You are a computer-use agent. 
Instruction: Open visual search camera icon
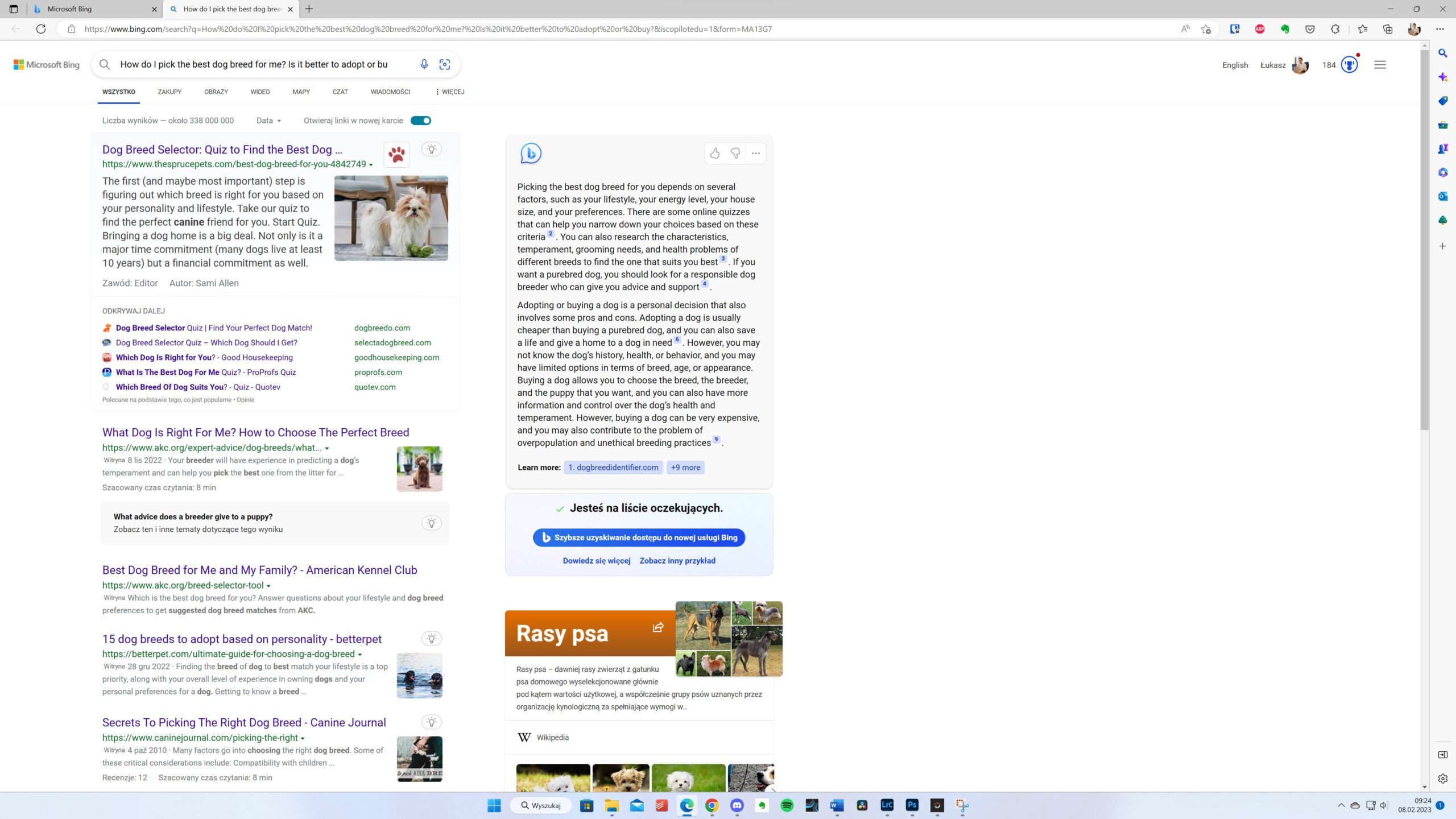[x=445, y=64]
